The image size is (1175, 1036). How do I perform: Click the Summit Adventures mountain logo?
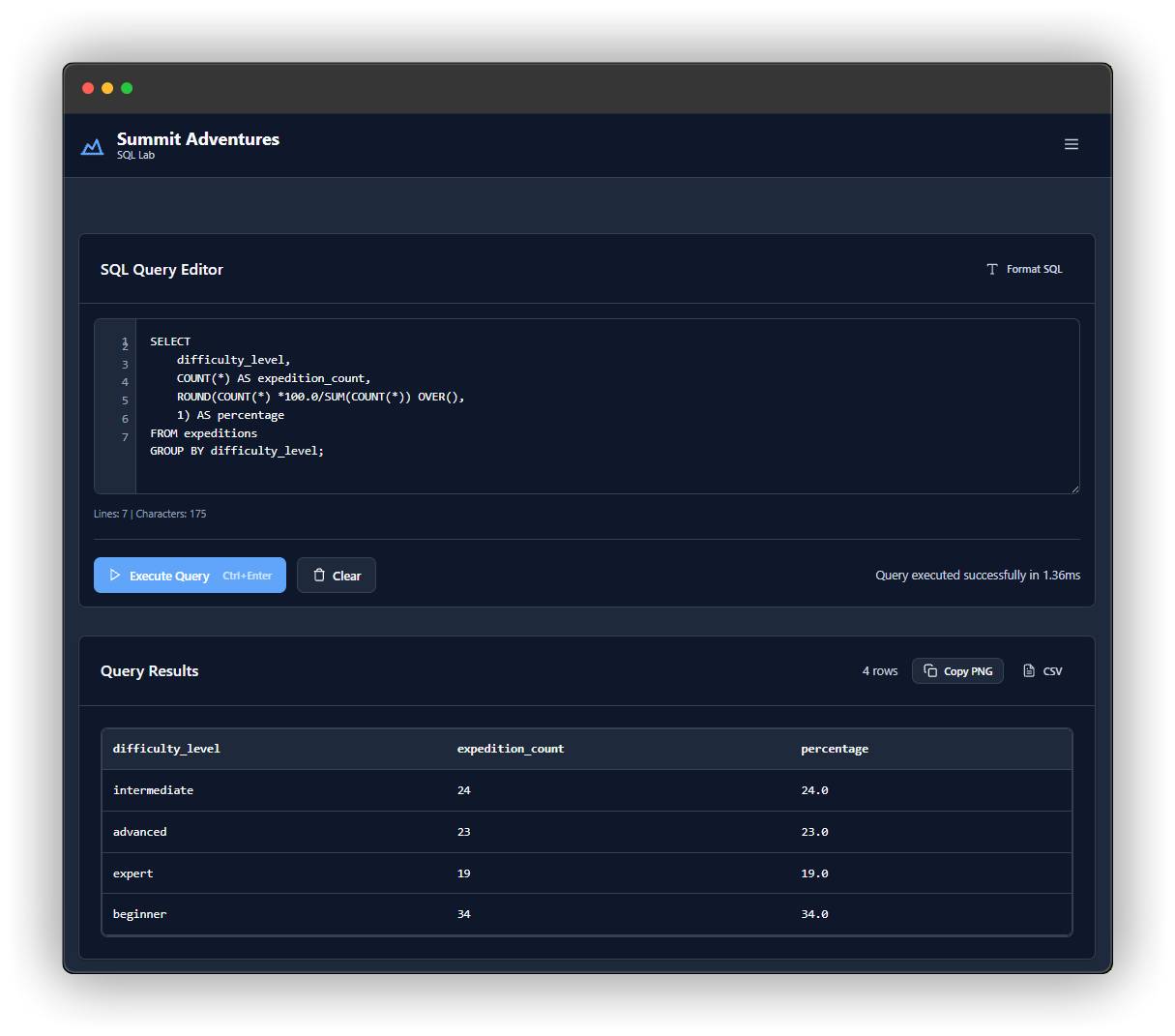tap(92, 147)
